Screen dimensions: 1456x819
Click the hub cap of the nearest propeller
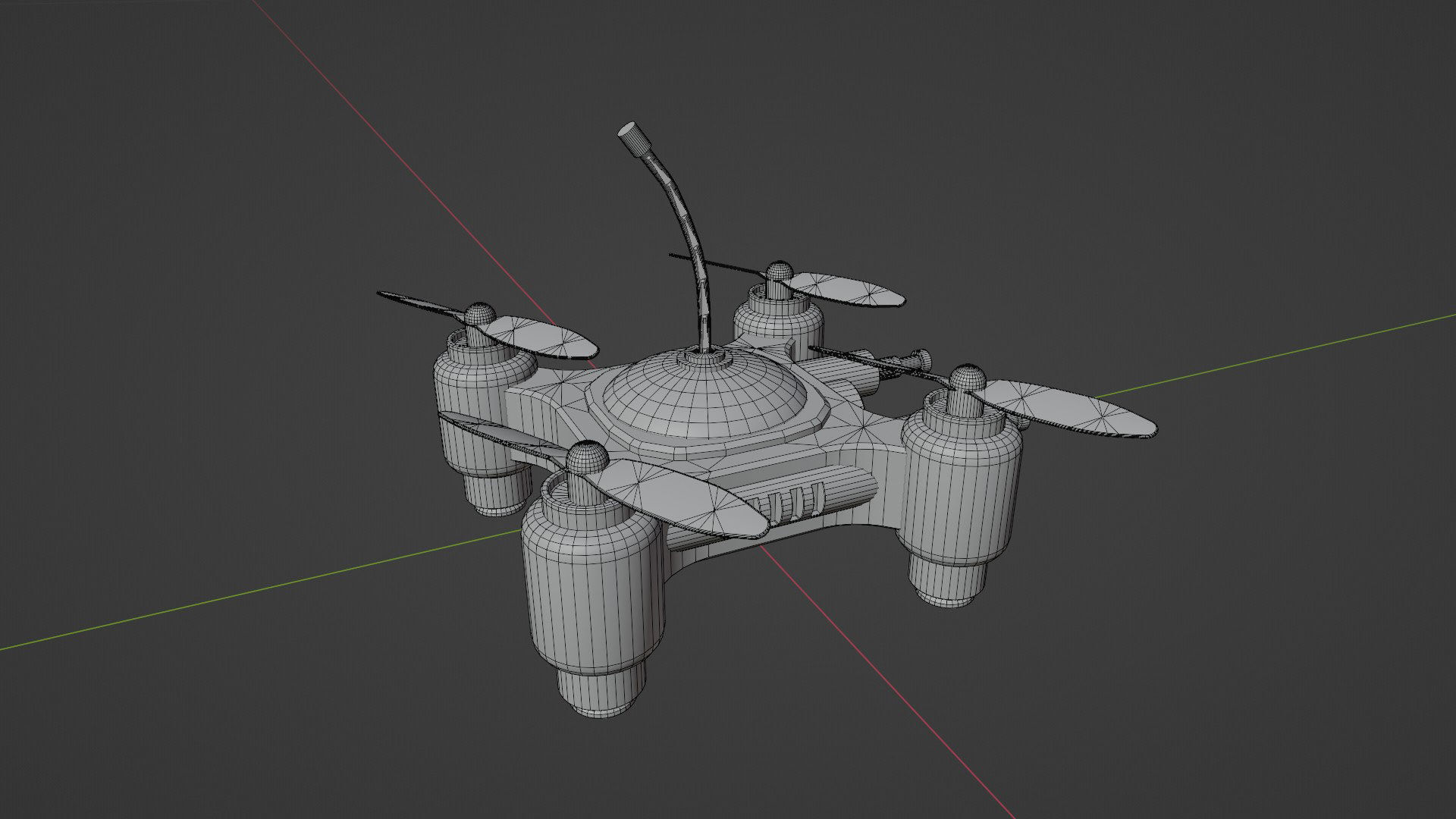click(588, 459)
